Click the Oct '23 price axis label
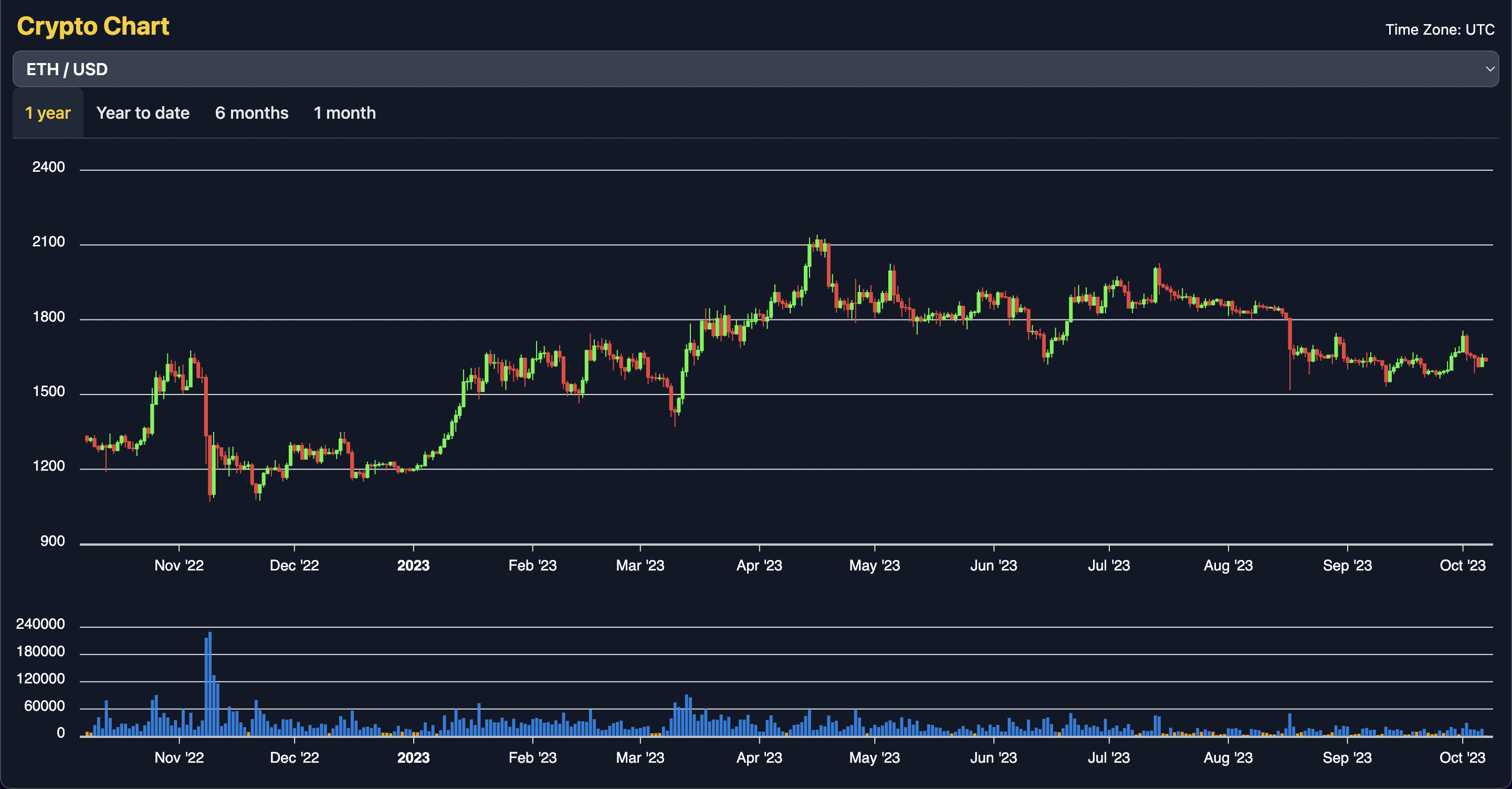Image resolution: width=1512 pixels, height=789 pixels. click(x=1462, y=565)
